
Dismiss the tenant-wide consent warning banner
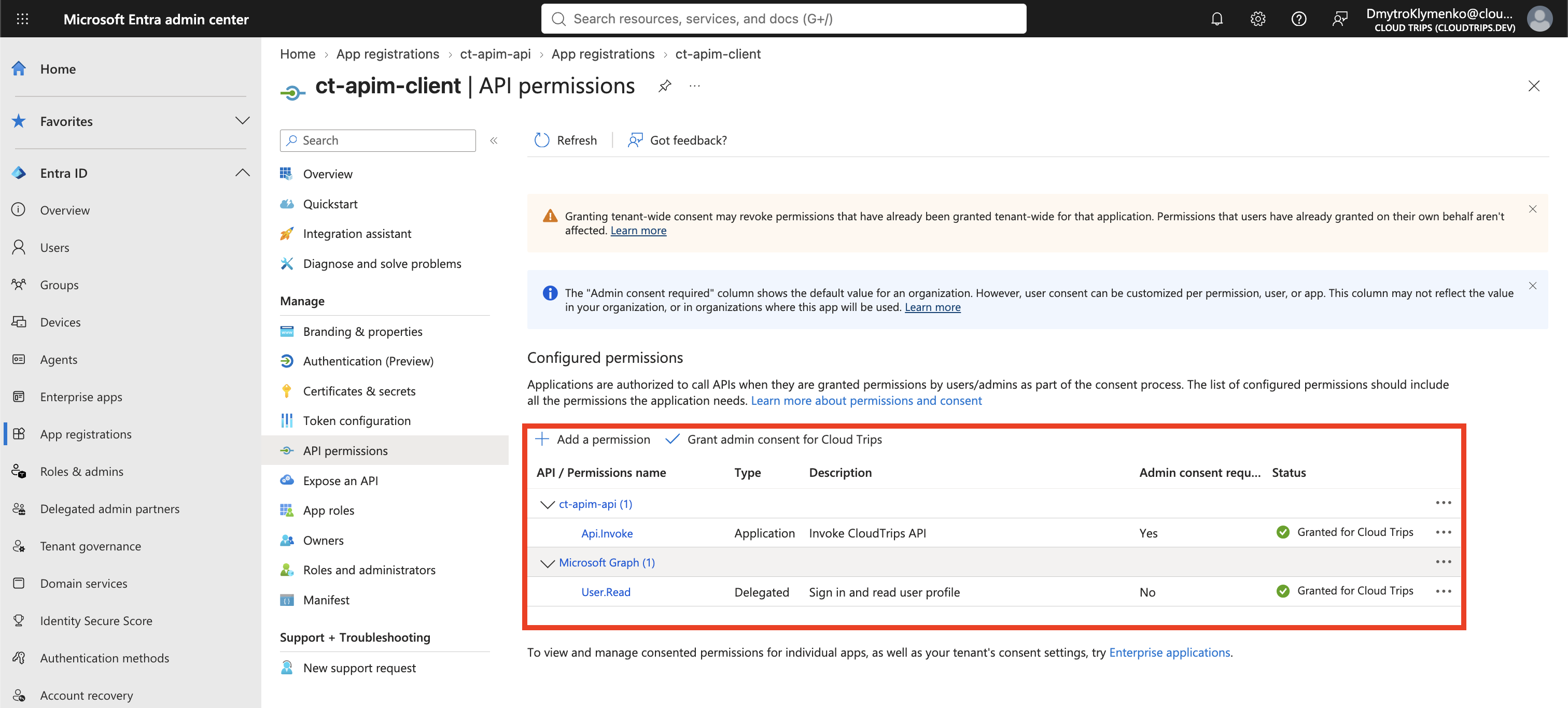[x=1532, y=209]
